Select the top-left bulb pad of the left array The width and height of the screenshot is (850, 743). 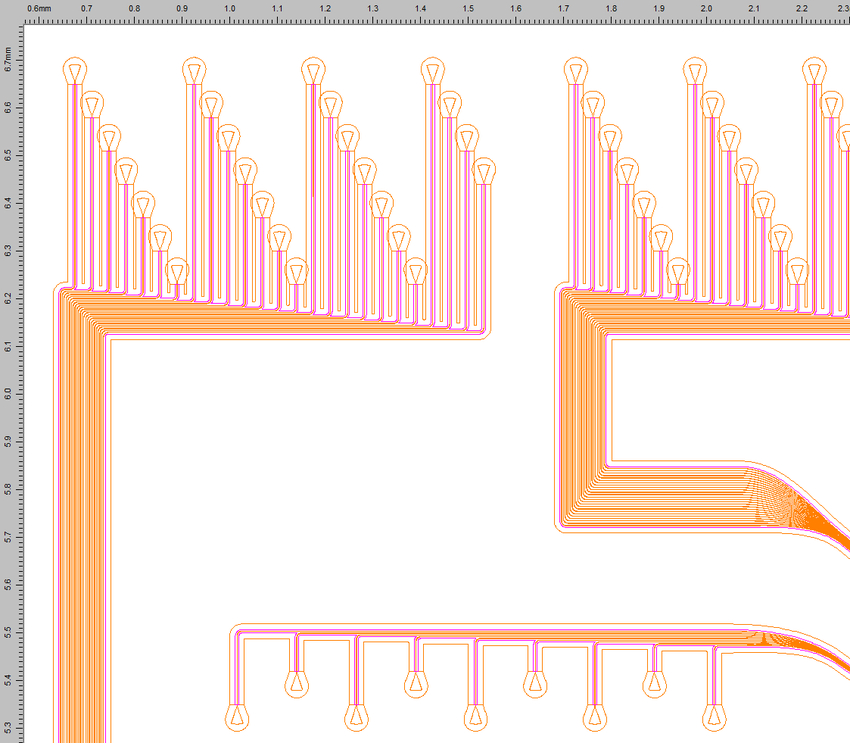pyautogui.click(x=75, y=72)
